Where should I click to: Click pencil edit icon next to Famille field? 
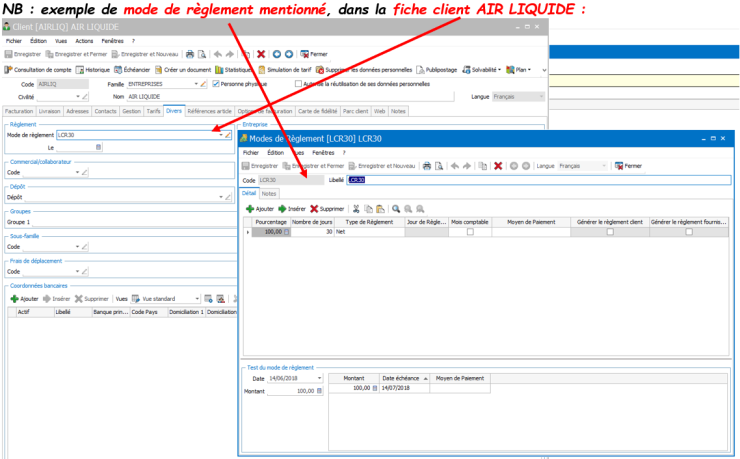click(203, 84)
